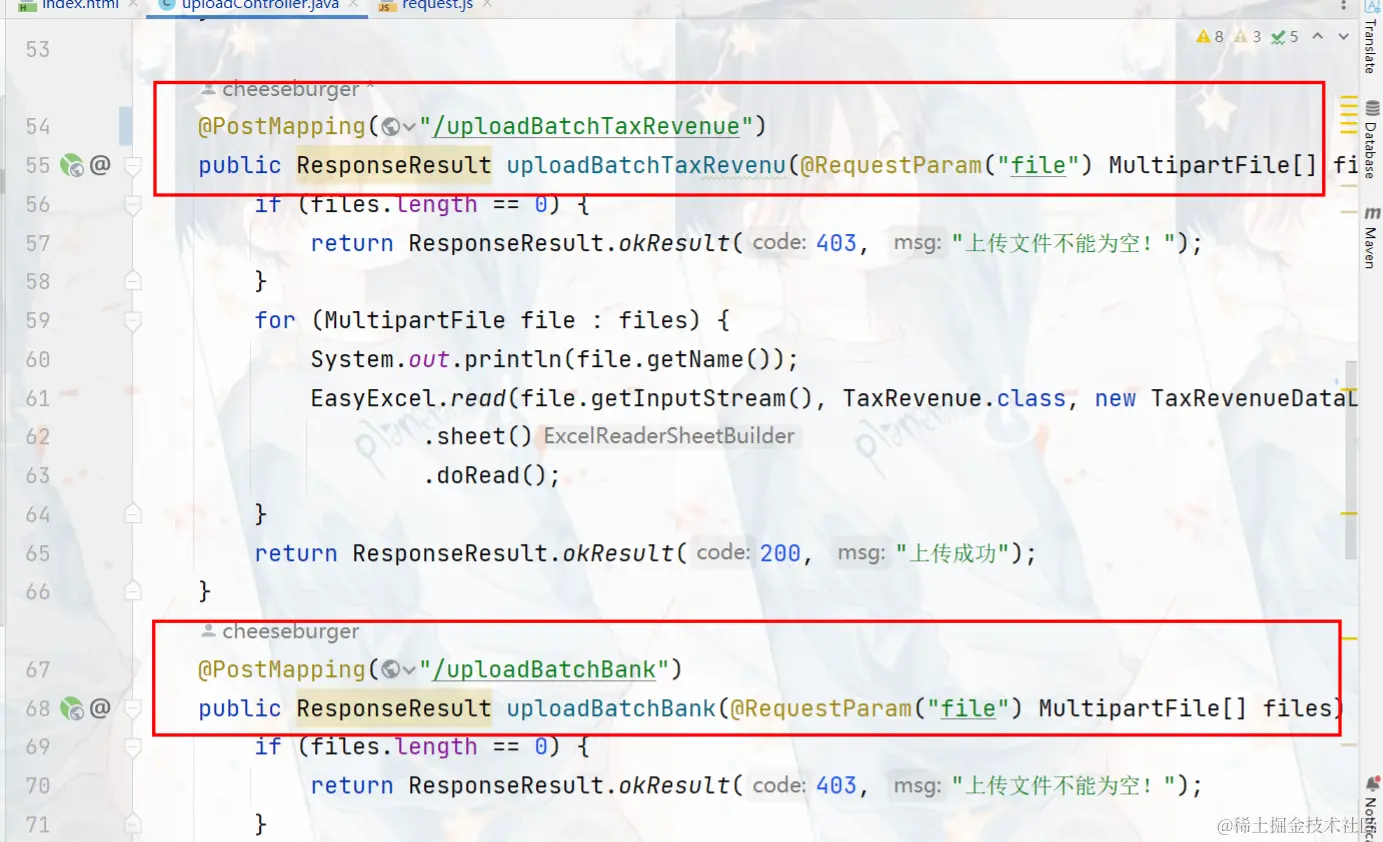
Task: Open the Database tool window icon
Action: [1372, 107]
